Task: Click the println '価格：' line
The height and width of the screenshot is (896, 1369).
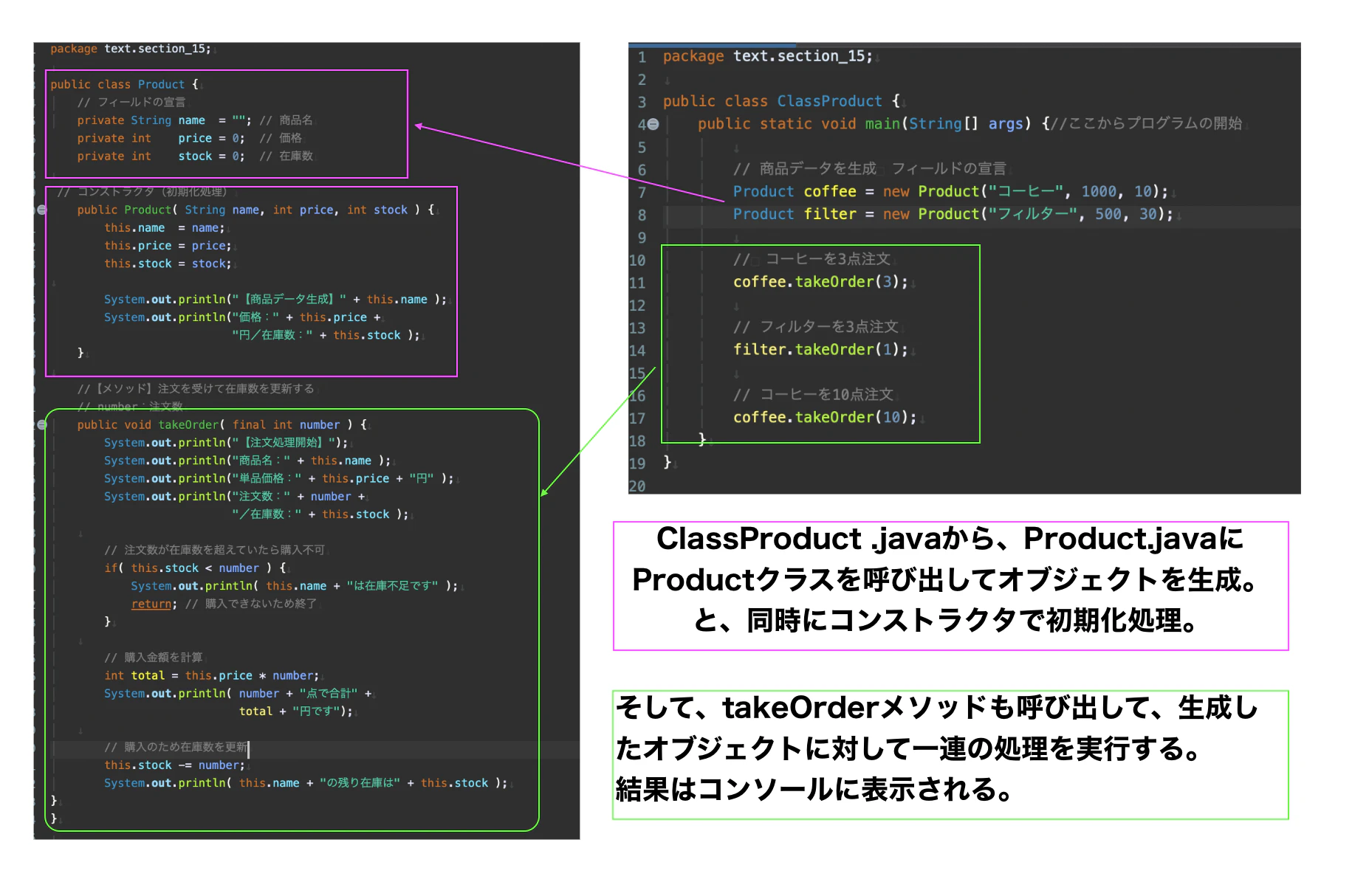Action: 242,317
